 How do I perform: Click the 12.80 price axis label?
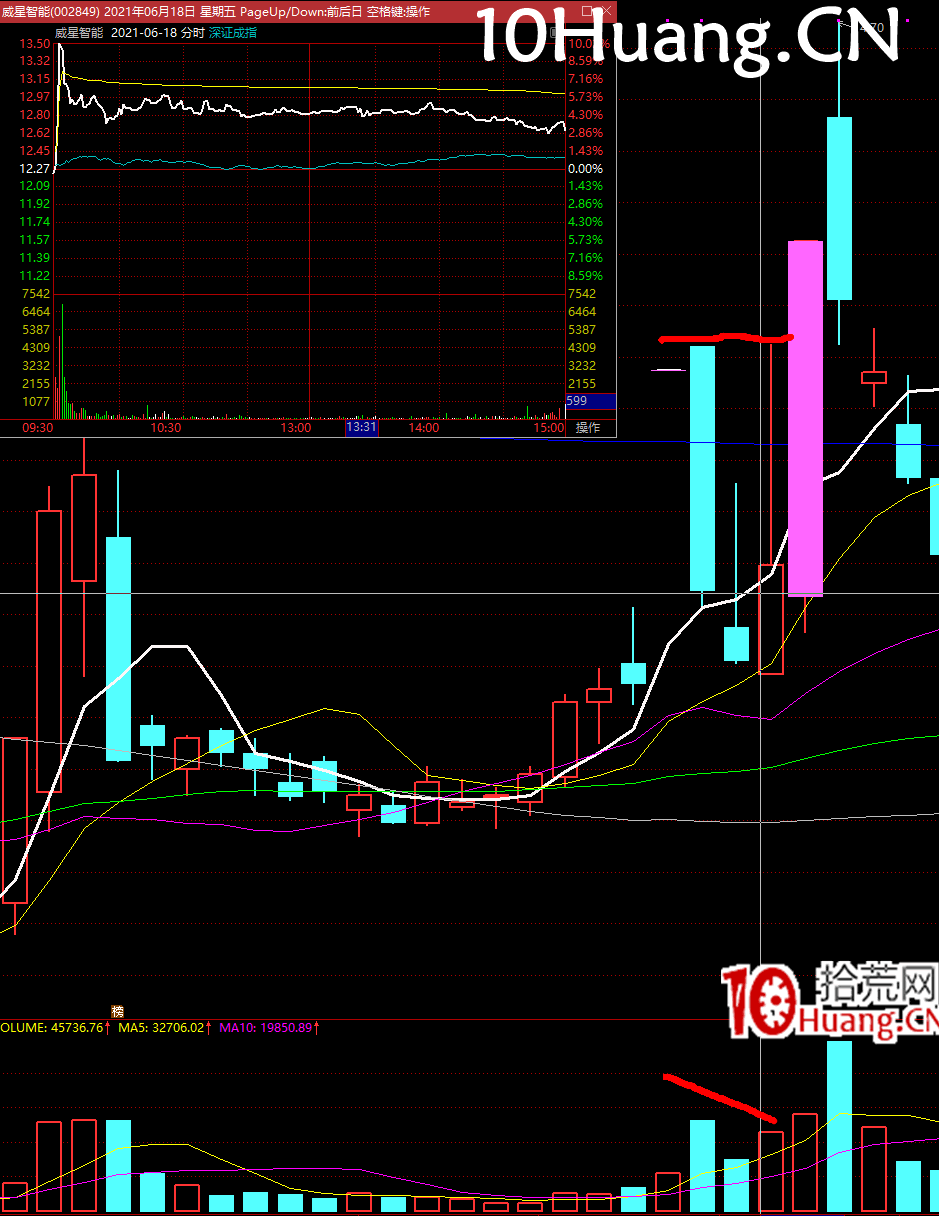35,115
